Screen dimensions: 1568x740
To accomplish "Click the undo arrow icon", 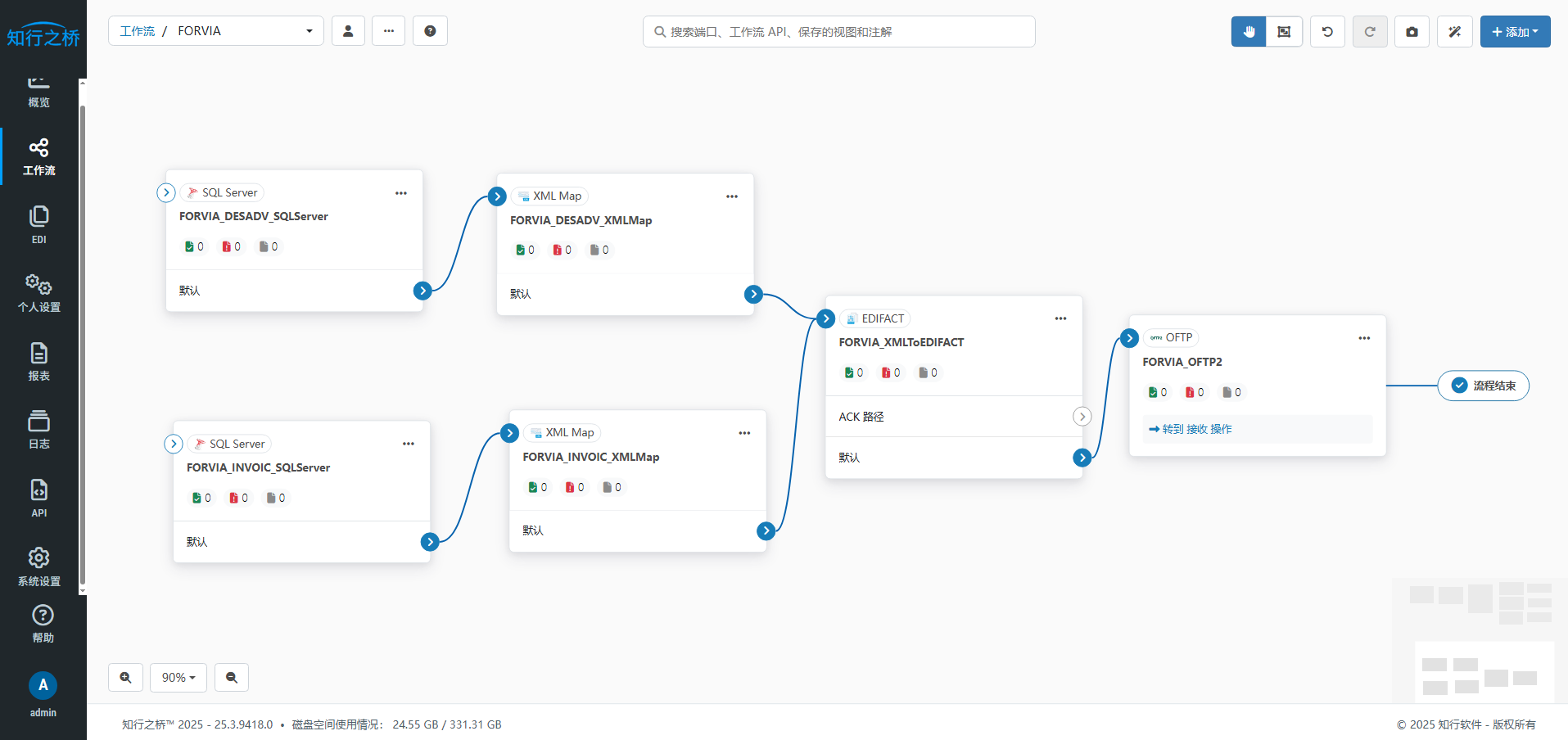I will (x=1327, y=32).
